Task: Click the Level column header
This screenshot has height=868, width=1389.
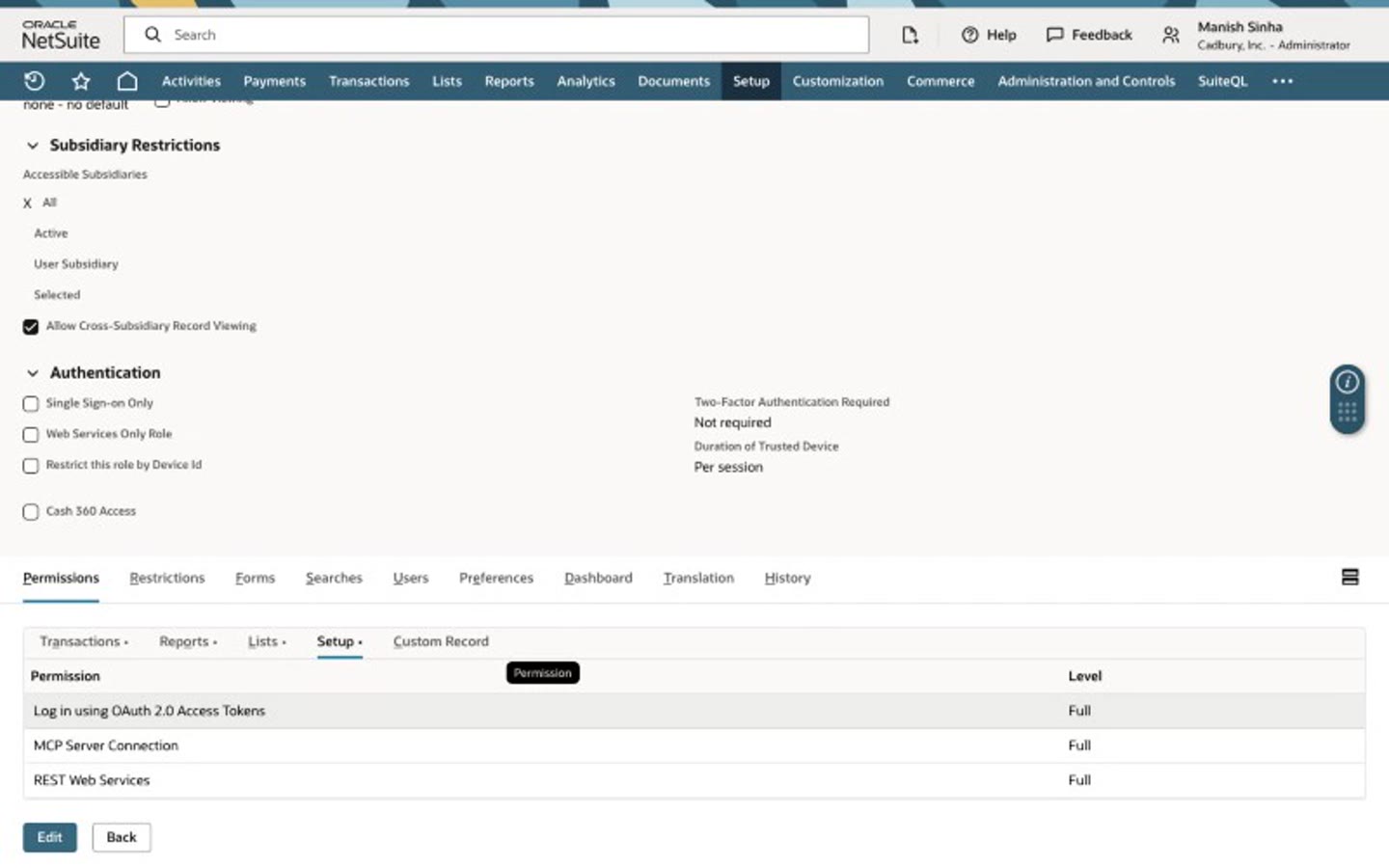Action: [1084, 676]
